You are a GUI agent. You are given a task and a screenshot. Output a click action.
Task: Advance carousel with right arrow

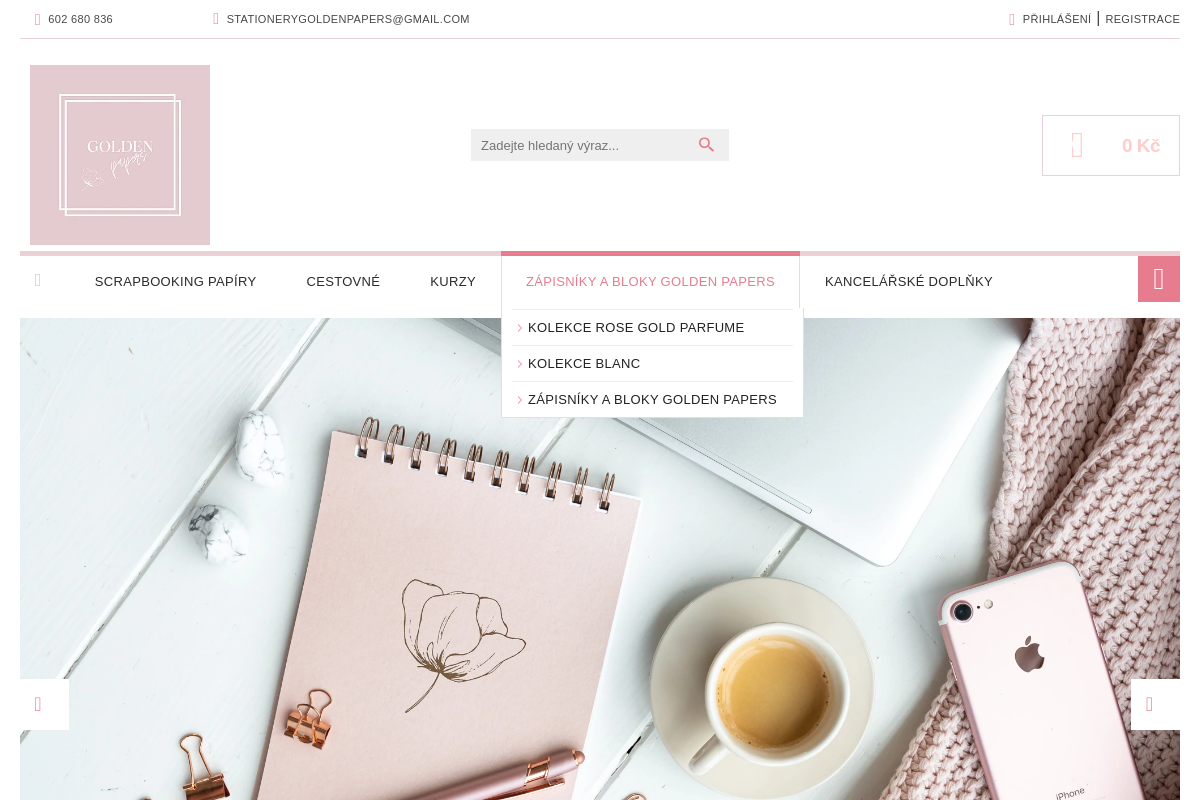pos(1155,704)
